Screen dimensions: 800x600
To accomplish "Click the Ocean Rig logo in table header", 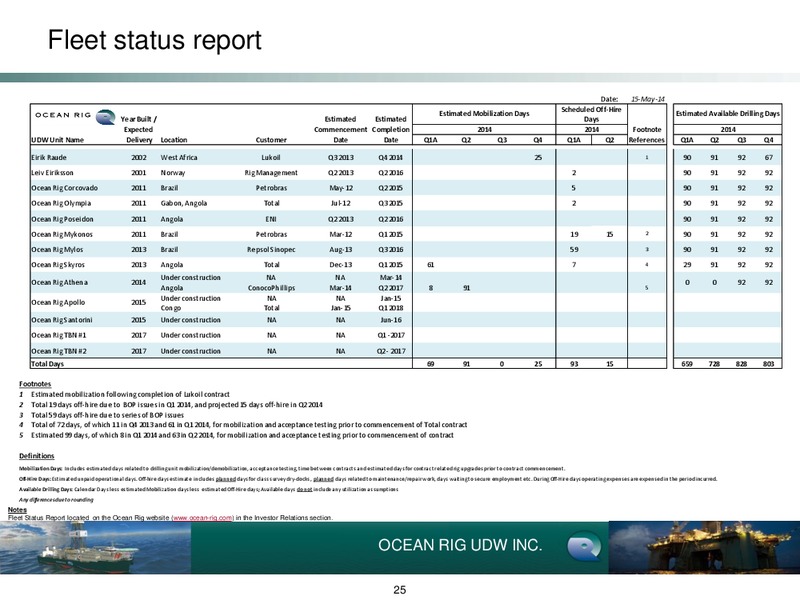I will click(x=76, y=116).
